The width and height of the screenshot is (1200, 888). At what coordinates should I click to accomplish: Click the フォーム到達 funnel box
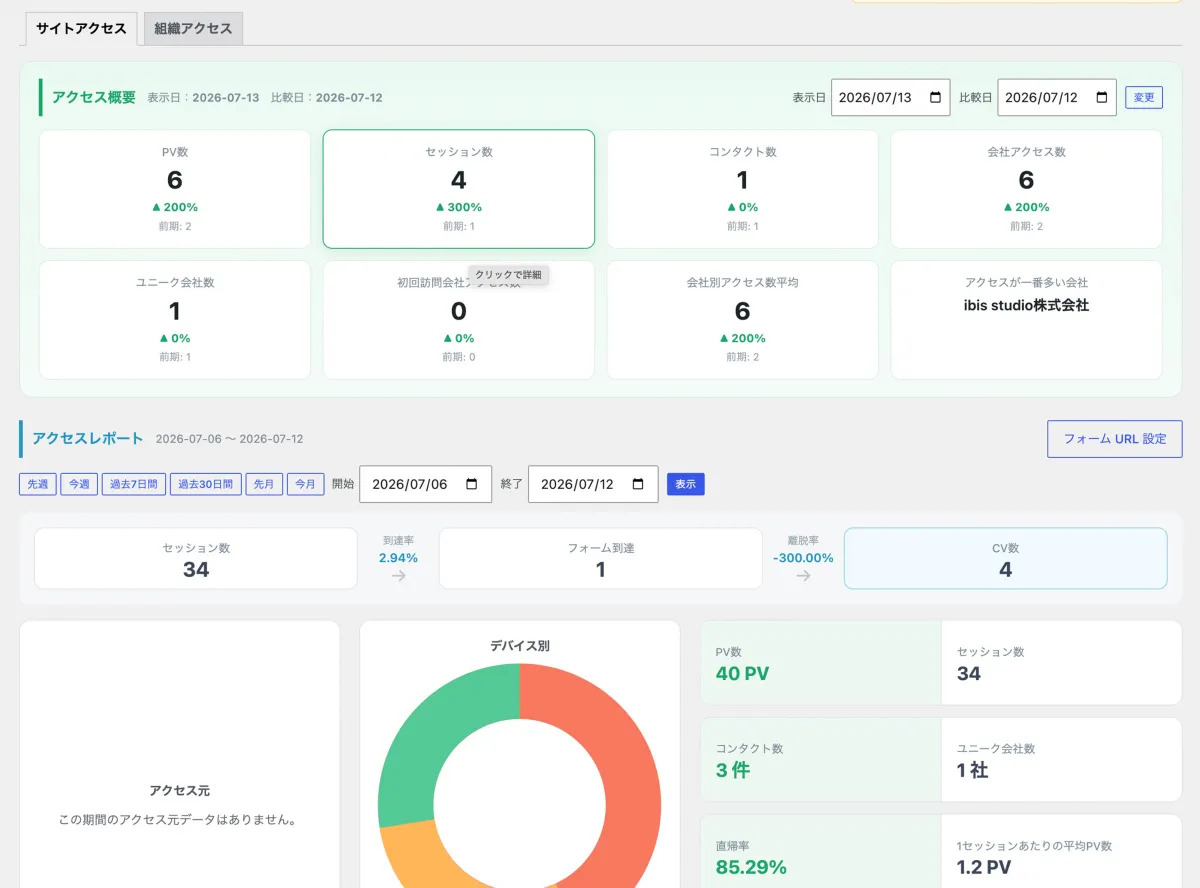(x=601, y=559)
